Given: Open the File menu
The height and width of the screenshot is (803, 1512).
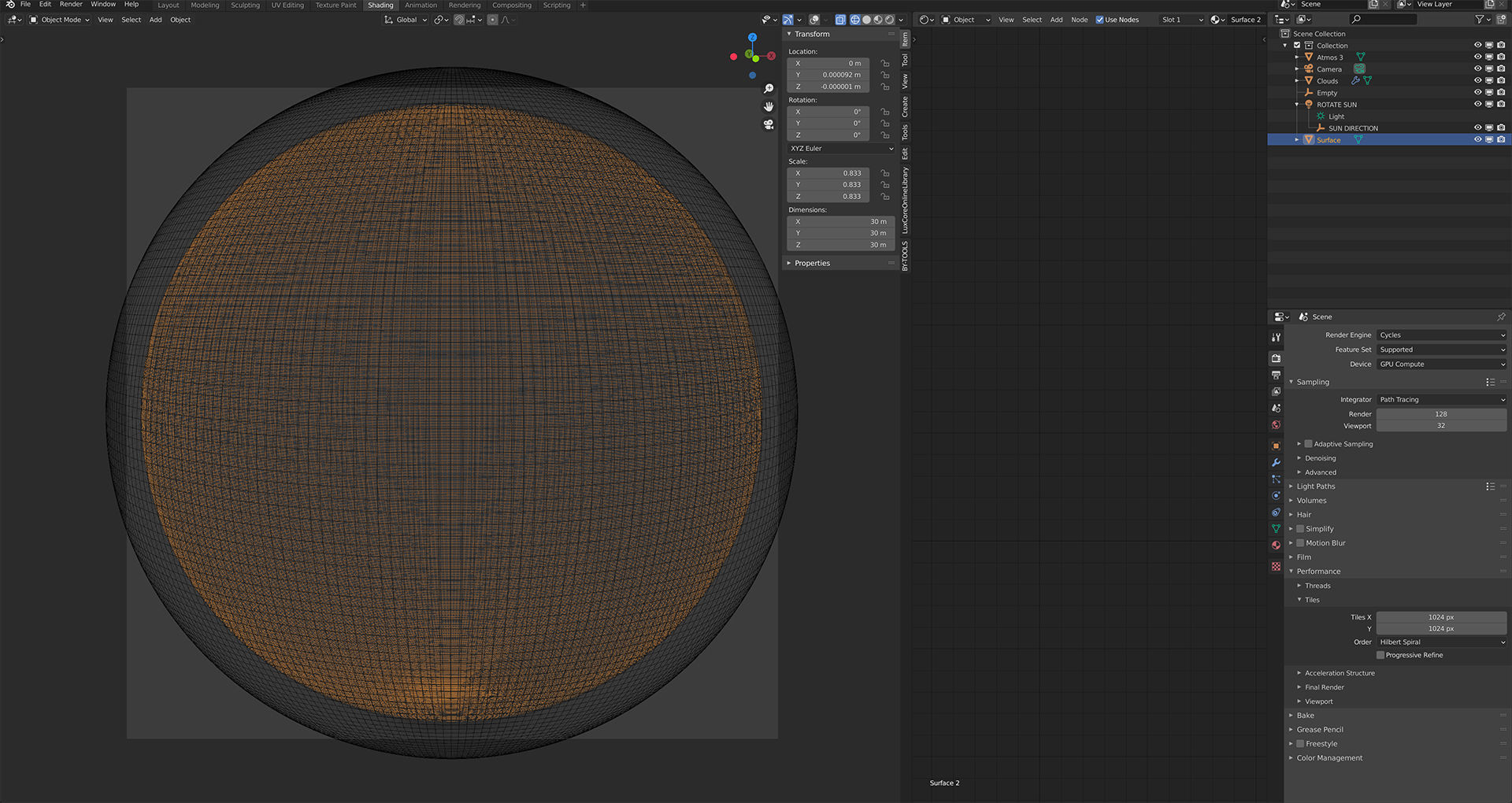Looking at the screenshot, I should (25, 5).
